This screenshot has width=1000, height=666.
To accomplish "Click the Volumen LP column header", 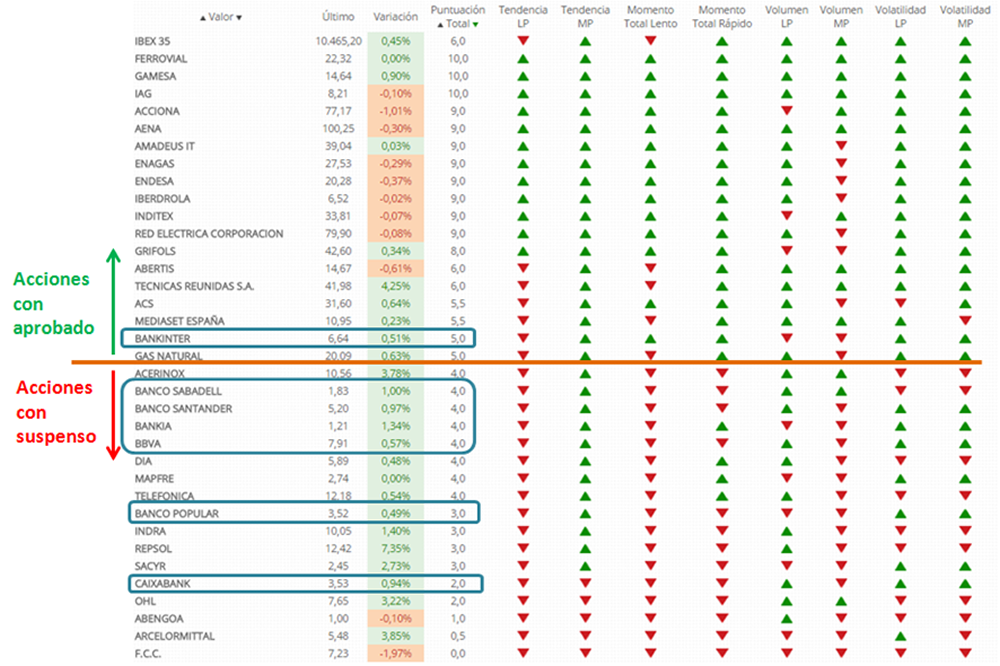I will [x=786, y=17].
